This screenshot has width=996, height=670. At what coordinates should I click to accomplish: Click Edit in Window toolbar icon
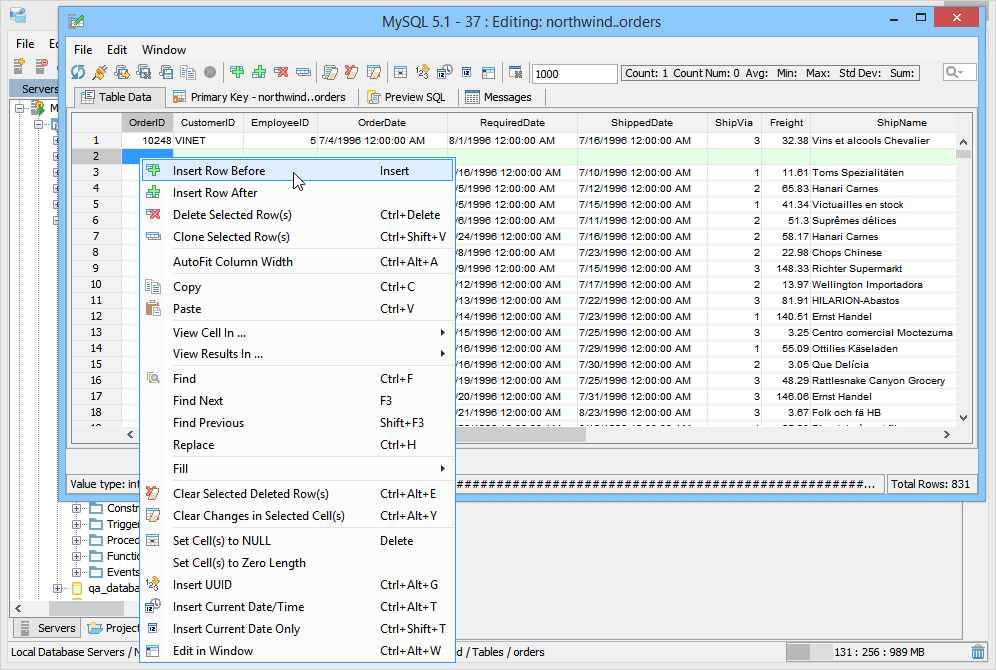coord(488,72)
